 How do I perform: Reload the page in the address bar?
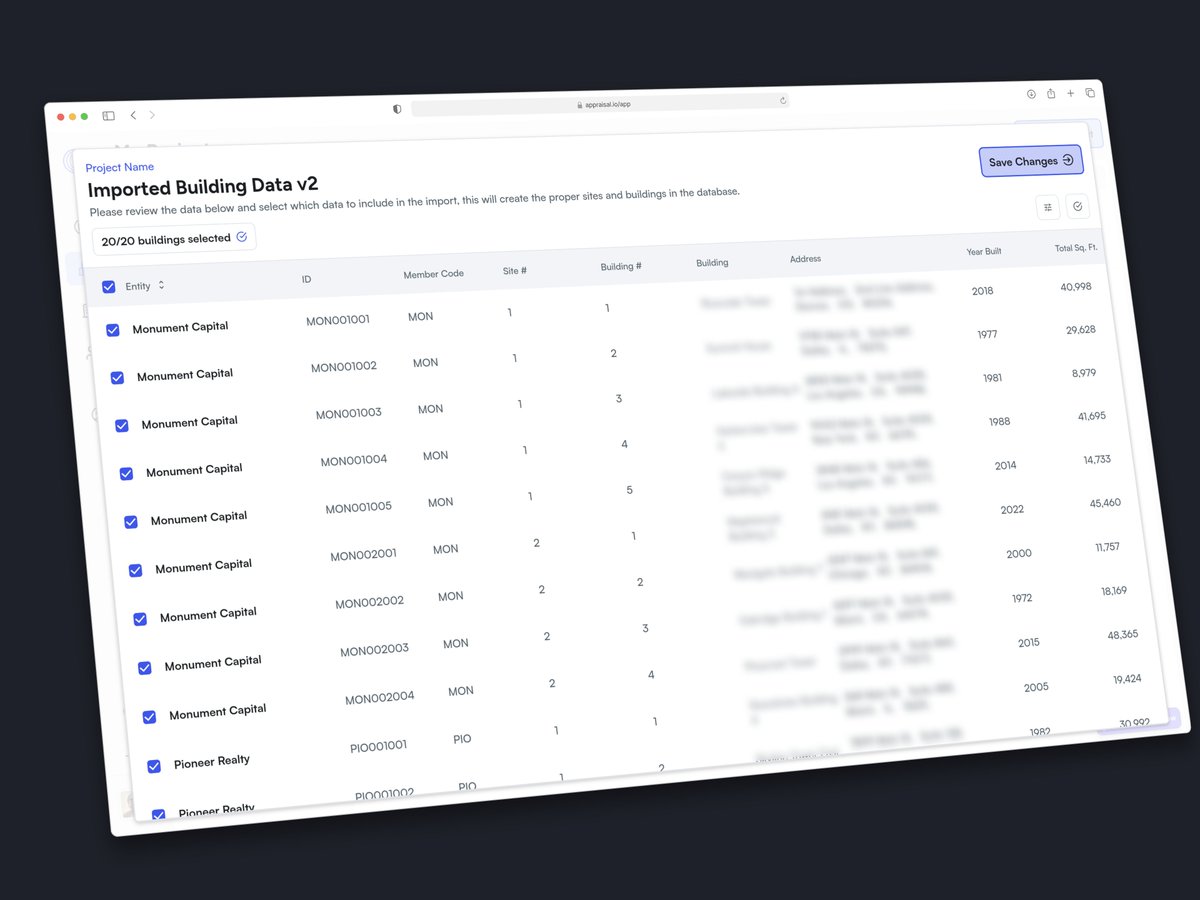(783, 100)
